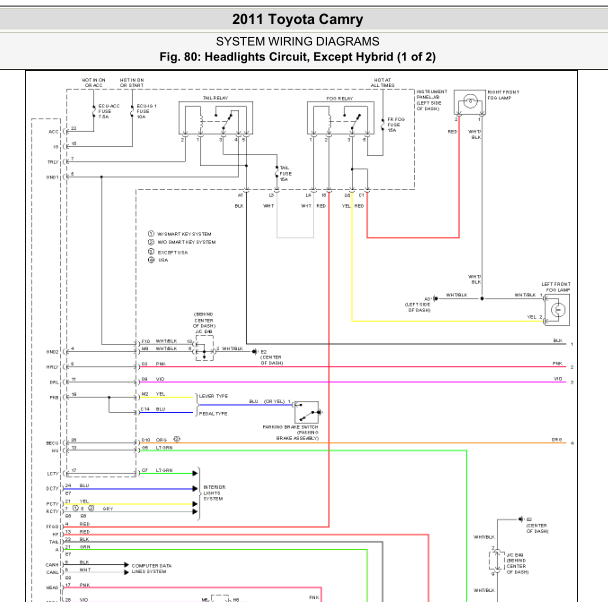Screen dimensions: 608x602
Task: Click the 'FFOG' terminal label
Action: 52,527
